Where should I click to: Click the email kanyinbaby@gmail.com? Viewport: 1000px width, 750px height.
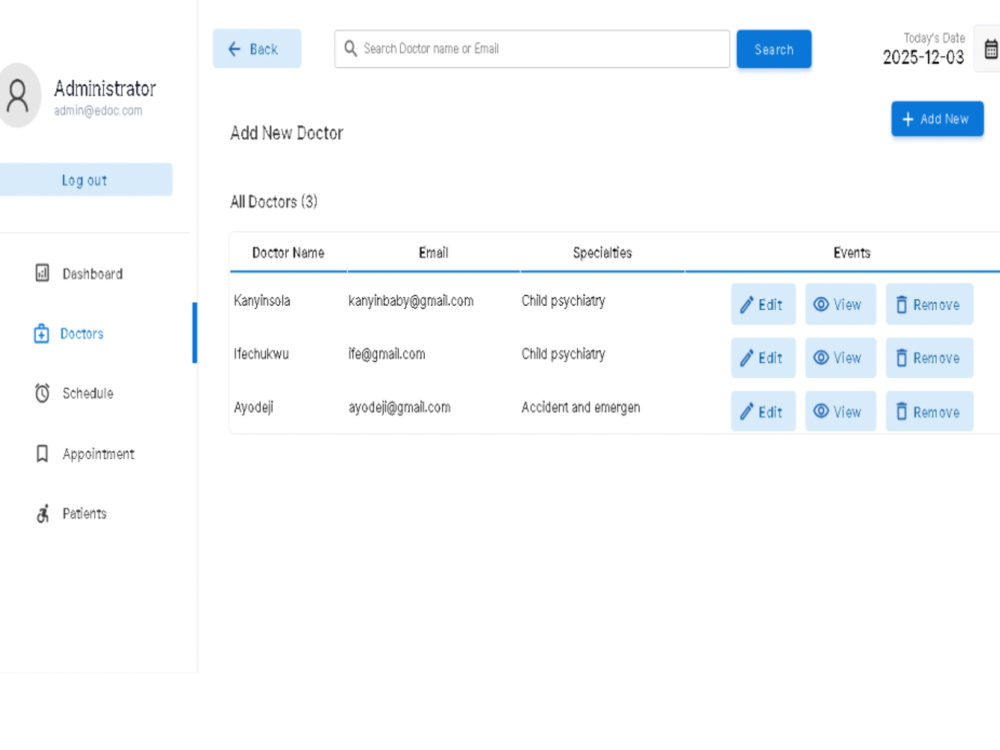411,300
